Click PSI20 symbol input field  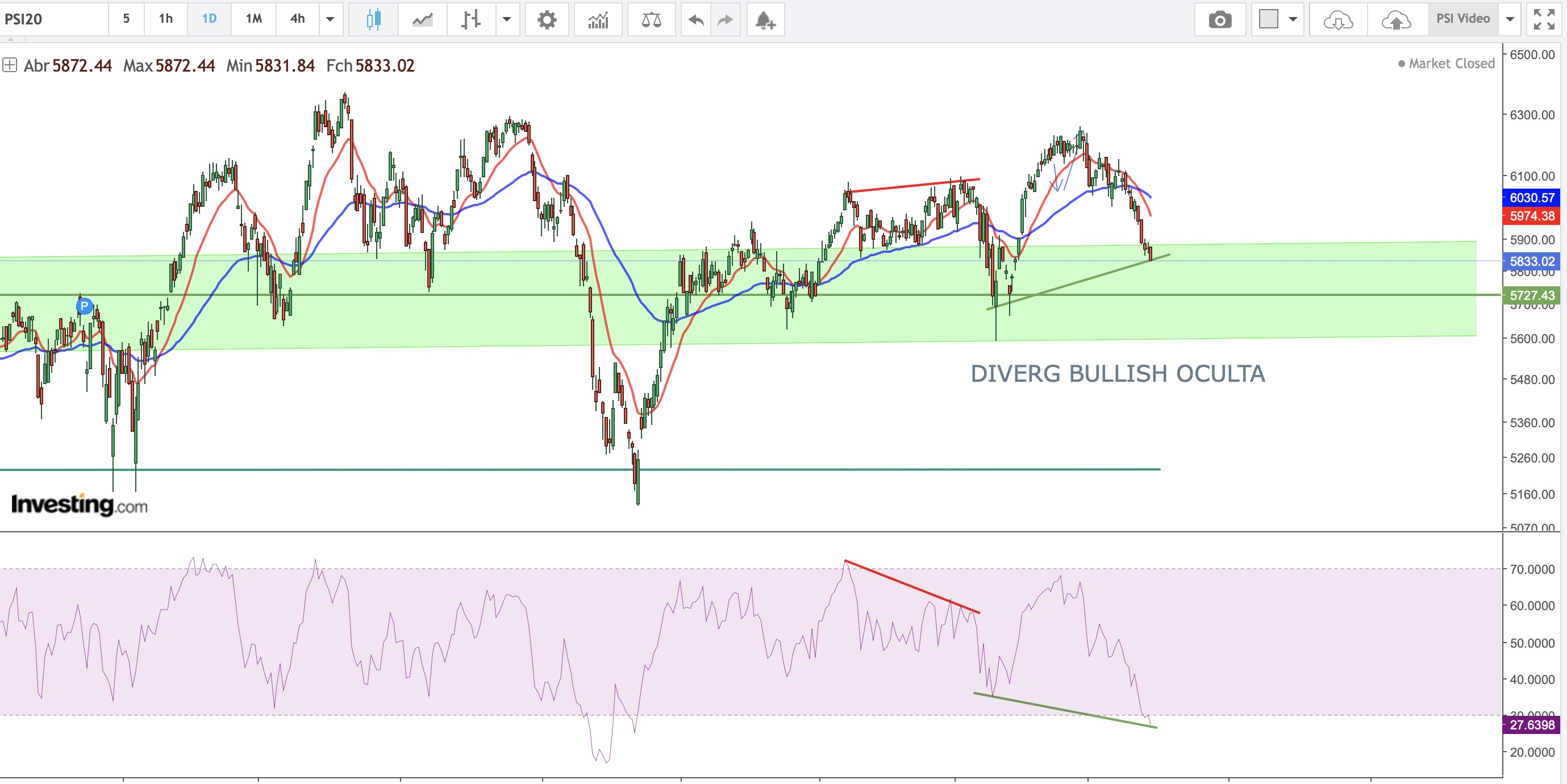pyautogui.click(x=53, y=19)
